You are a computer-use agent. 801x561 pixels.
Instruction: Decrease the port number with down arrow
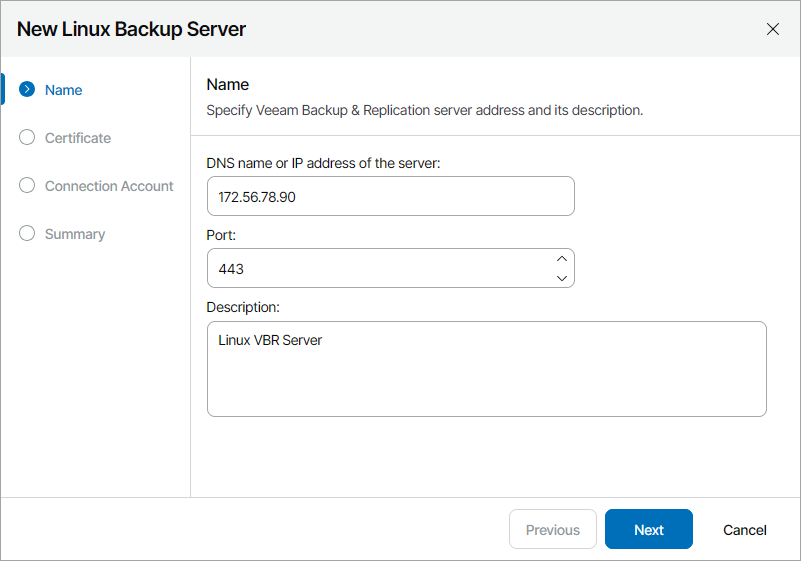pos(562,277)
